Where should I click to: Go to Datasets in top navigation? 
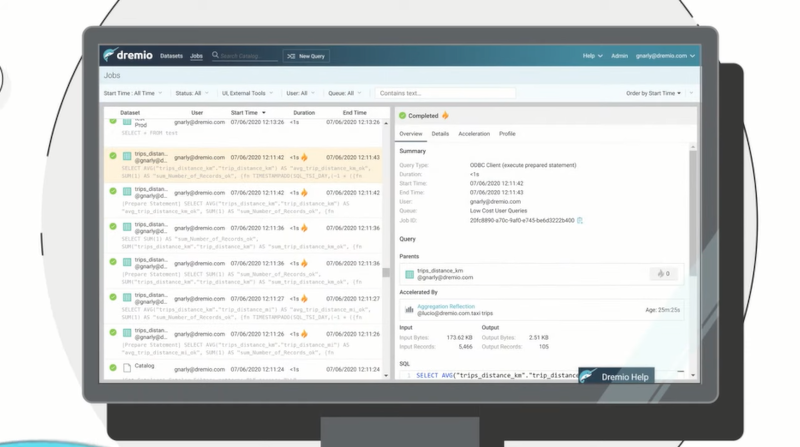(171, 56)
